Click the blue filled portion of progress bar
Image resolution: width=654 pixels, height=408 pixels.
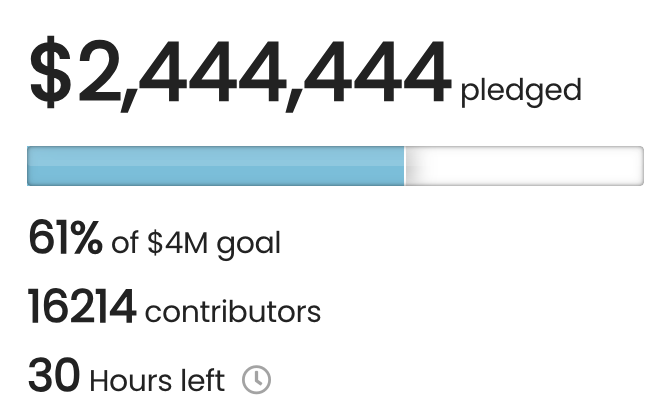point(215,166)
